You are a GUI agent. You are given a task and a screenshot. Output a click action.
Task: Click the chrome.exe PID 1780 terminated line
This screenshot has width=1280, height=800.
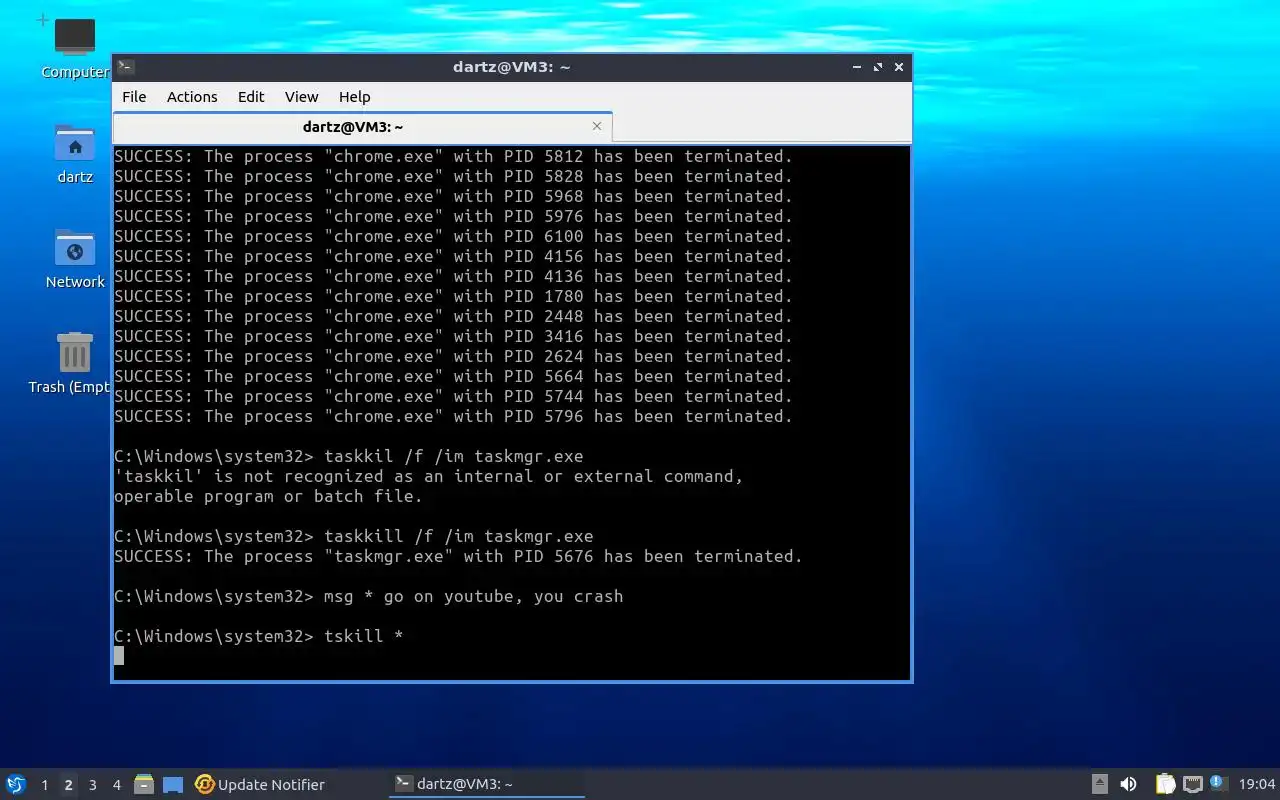pos(453,296)
